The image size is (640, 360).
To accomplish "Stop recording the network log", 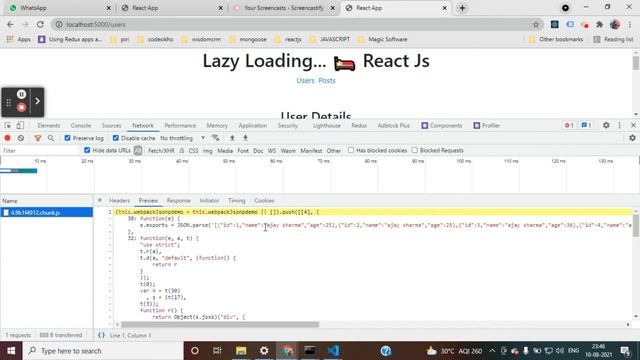I will (7, 138).
